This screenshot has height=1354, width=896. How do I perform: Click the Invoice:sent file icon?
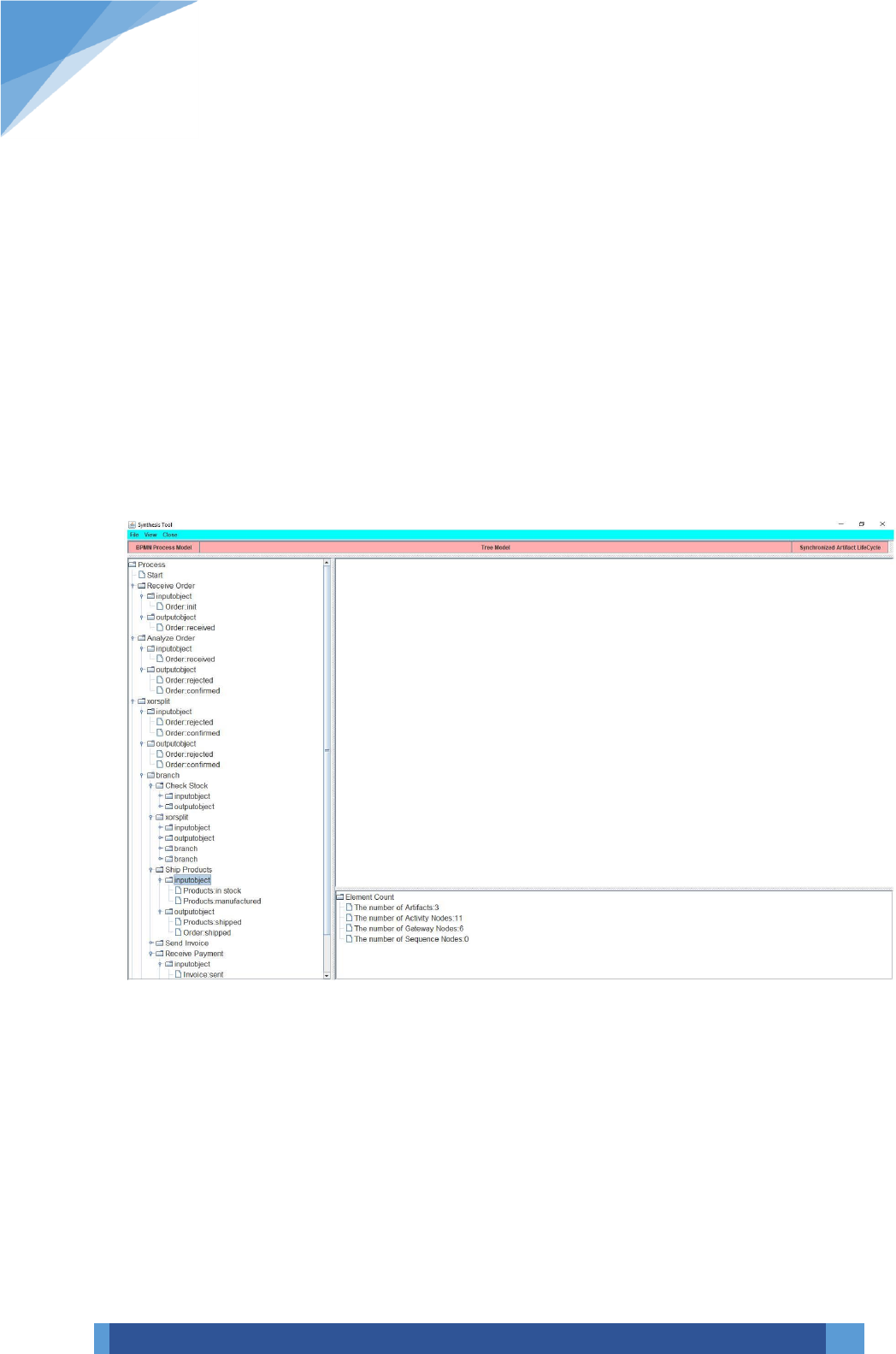(178, 974)
